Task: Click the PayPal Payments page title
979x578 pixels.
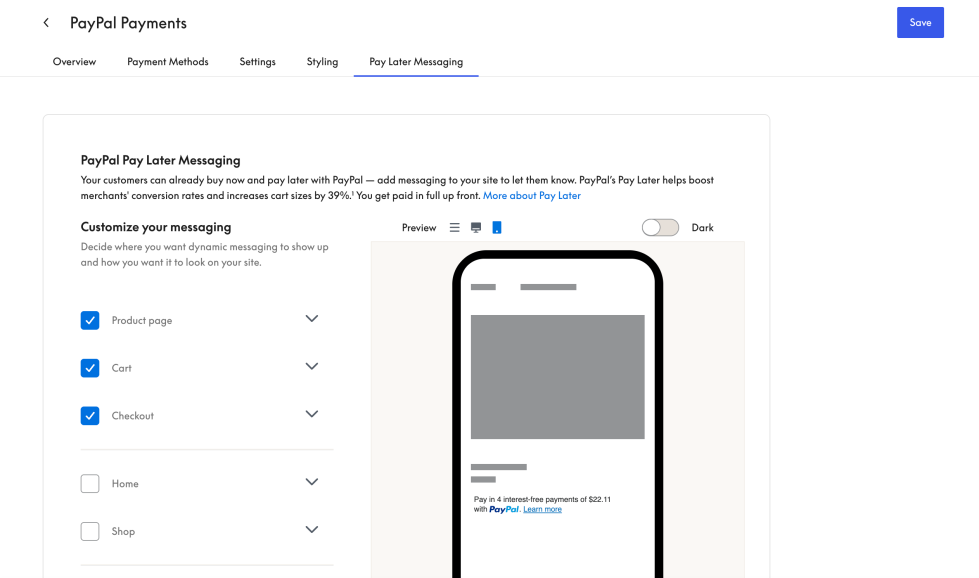Action: tap(128, 23)
